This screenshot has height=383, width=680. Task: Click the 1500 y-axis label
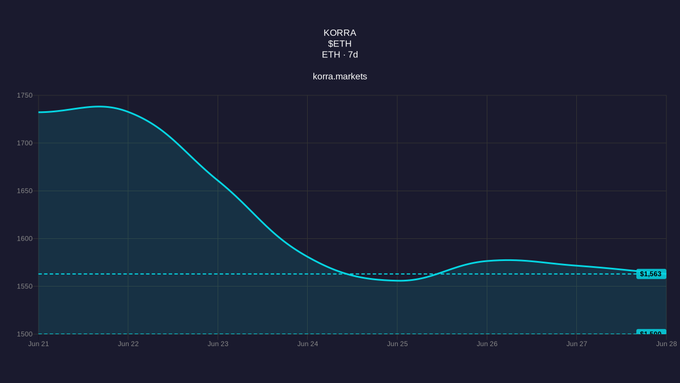pyautogui.click(x=25, y=334)
